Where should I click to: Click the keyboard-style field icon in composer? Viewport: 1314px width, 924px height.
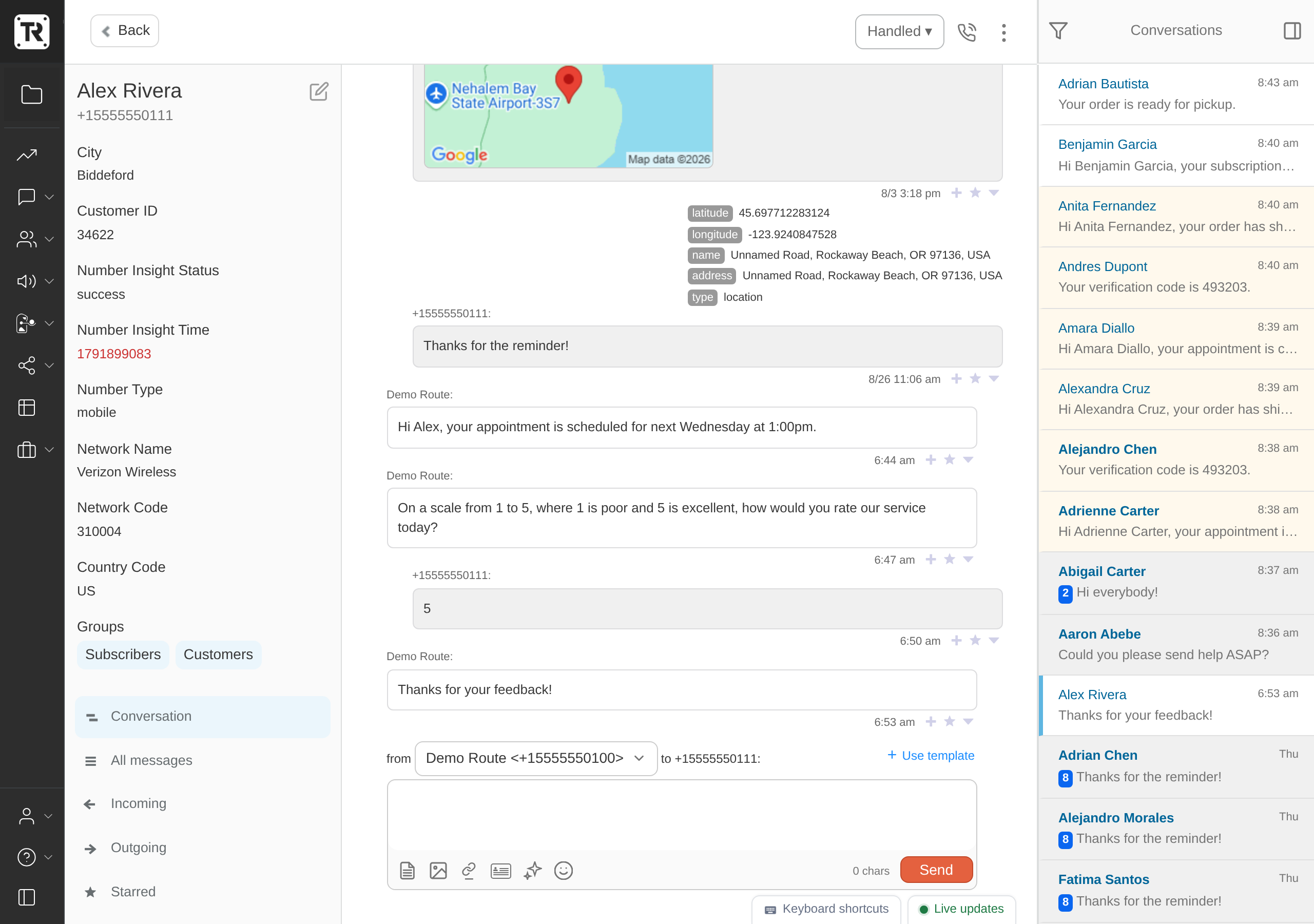(501, 871)
